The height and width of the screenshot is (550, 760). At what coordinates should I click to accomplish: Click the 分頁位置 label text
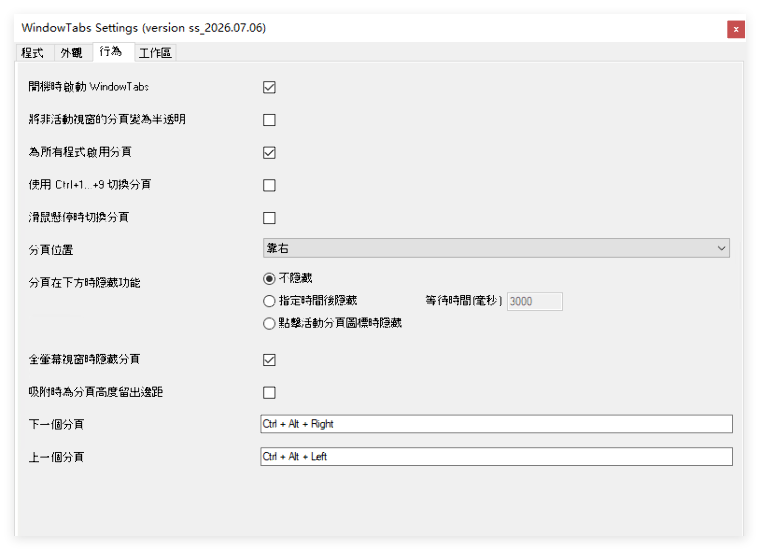(51, 250)
